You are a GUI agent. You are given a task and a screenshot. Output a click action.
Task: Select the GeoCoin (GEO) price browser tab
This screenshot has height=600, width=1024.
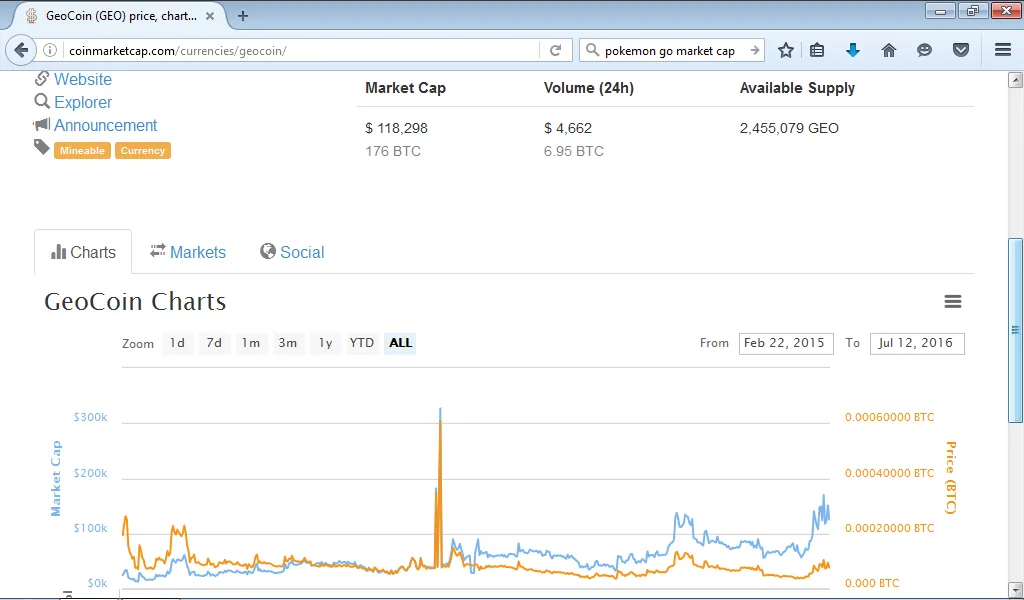[x=121, y=16]
